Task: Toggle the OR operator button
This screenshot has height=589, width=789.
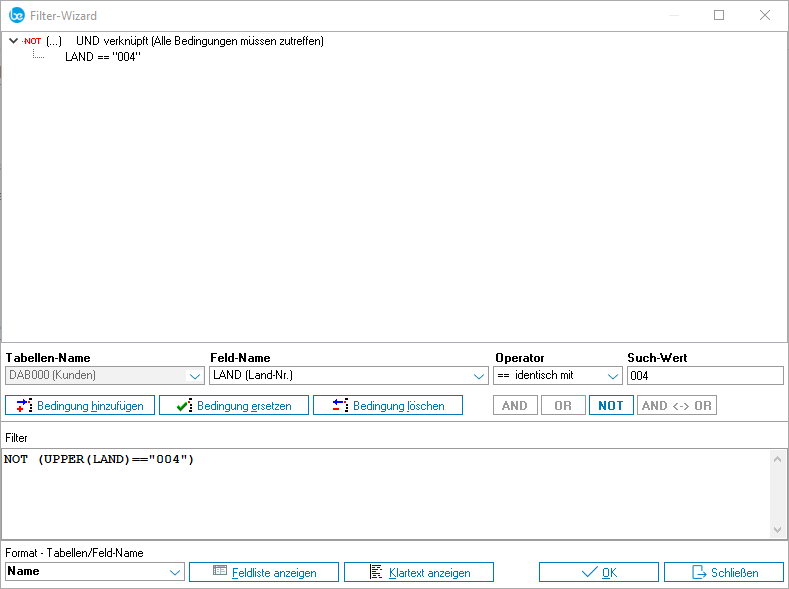Action: [563, 406]
